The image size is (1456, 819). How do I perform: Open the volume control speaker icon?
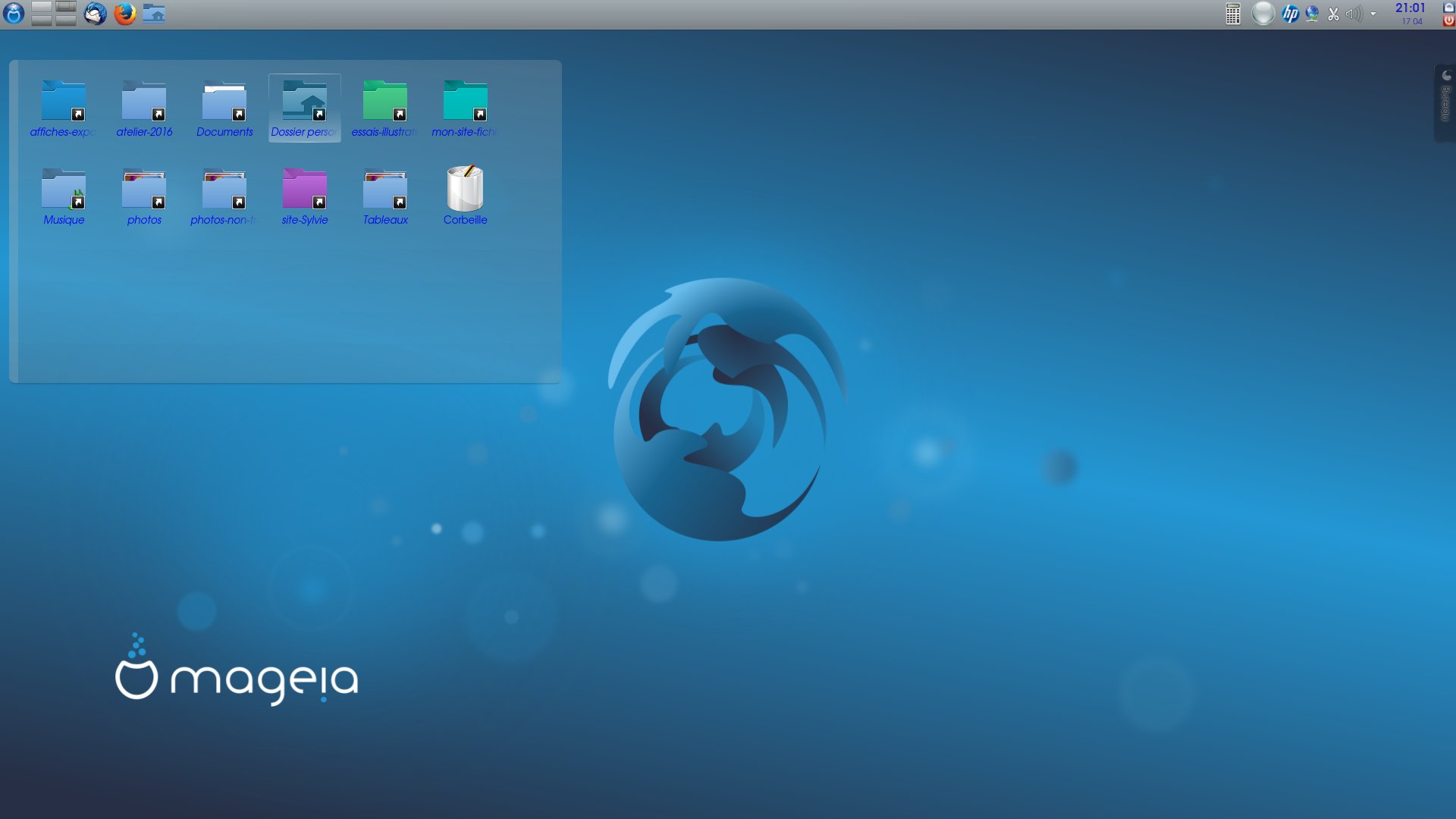1354,14
